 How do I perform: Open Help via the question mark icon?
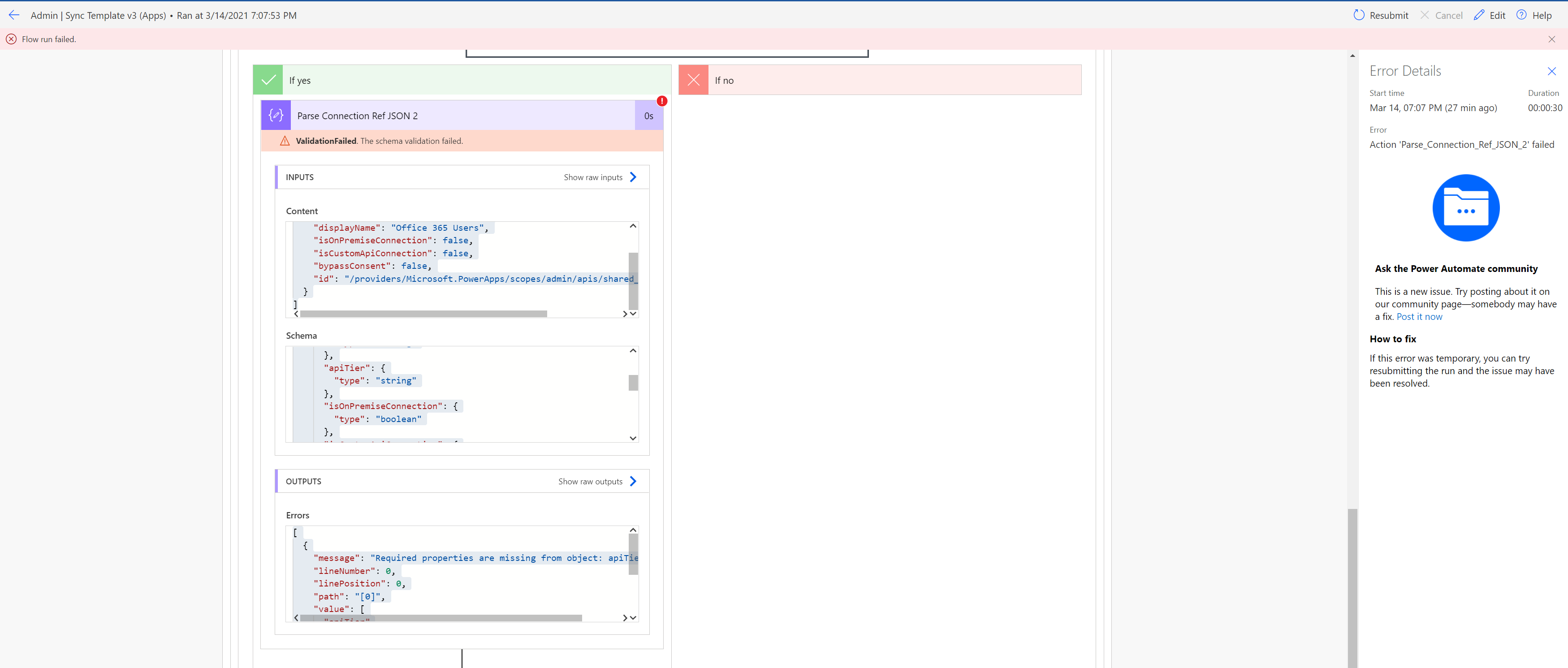point(1521,15)
